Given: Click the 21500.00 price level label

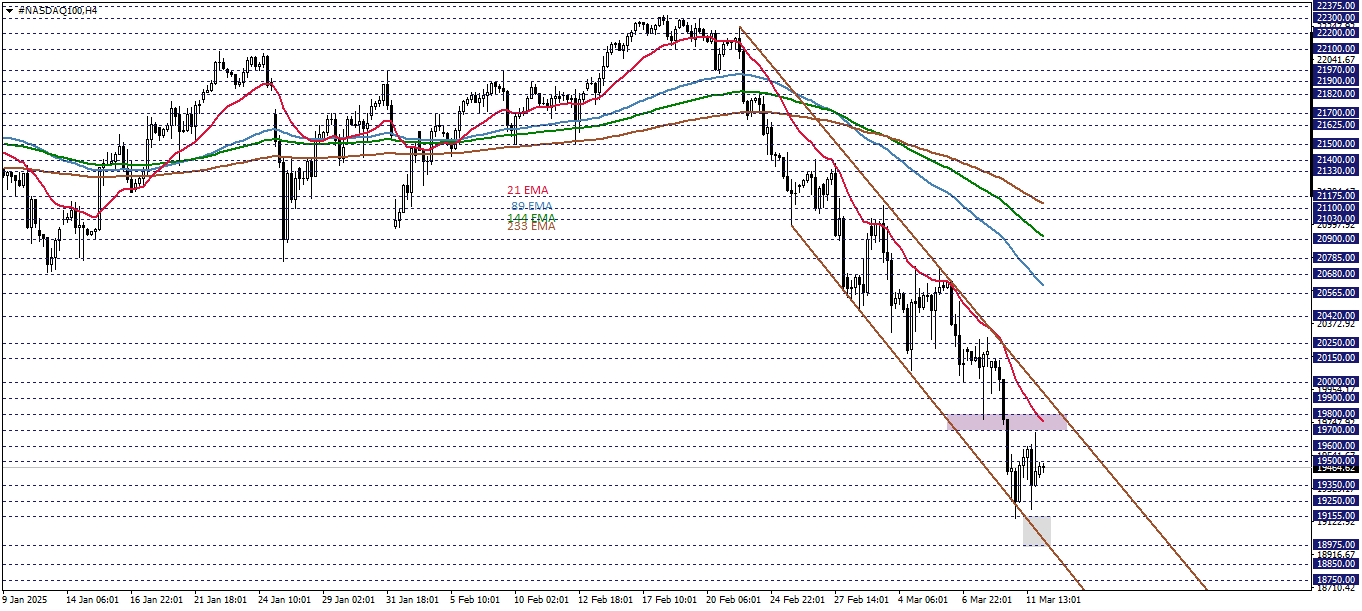Looking at the screenshot, I should 1336,144.
